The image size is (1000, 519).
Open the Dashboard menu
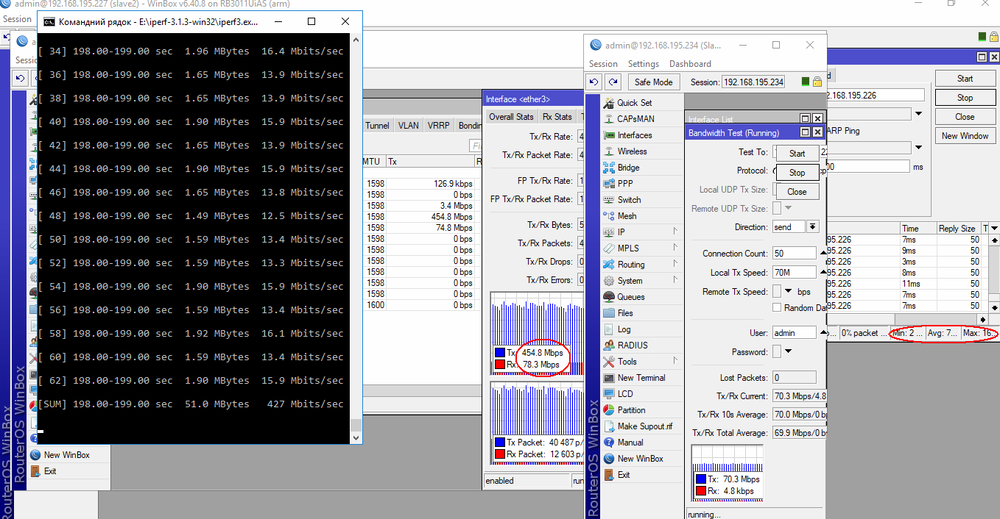click(690, 64)
